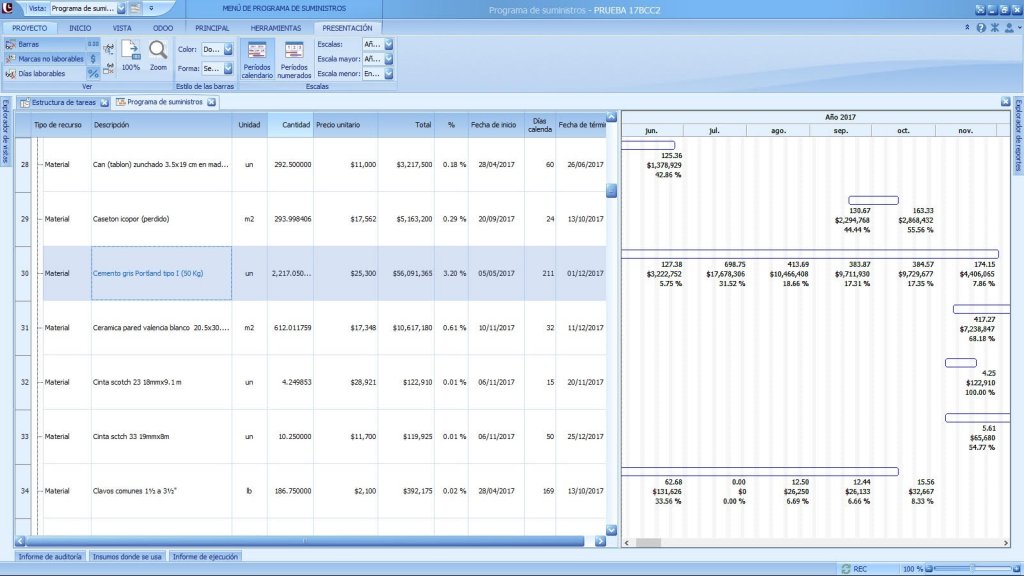Open the help question mark icon
Viewport: 1024px width, 576px height.
(981, 28)
